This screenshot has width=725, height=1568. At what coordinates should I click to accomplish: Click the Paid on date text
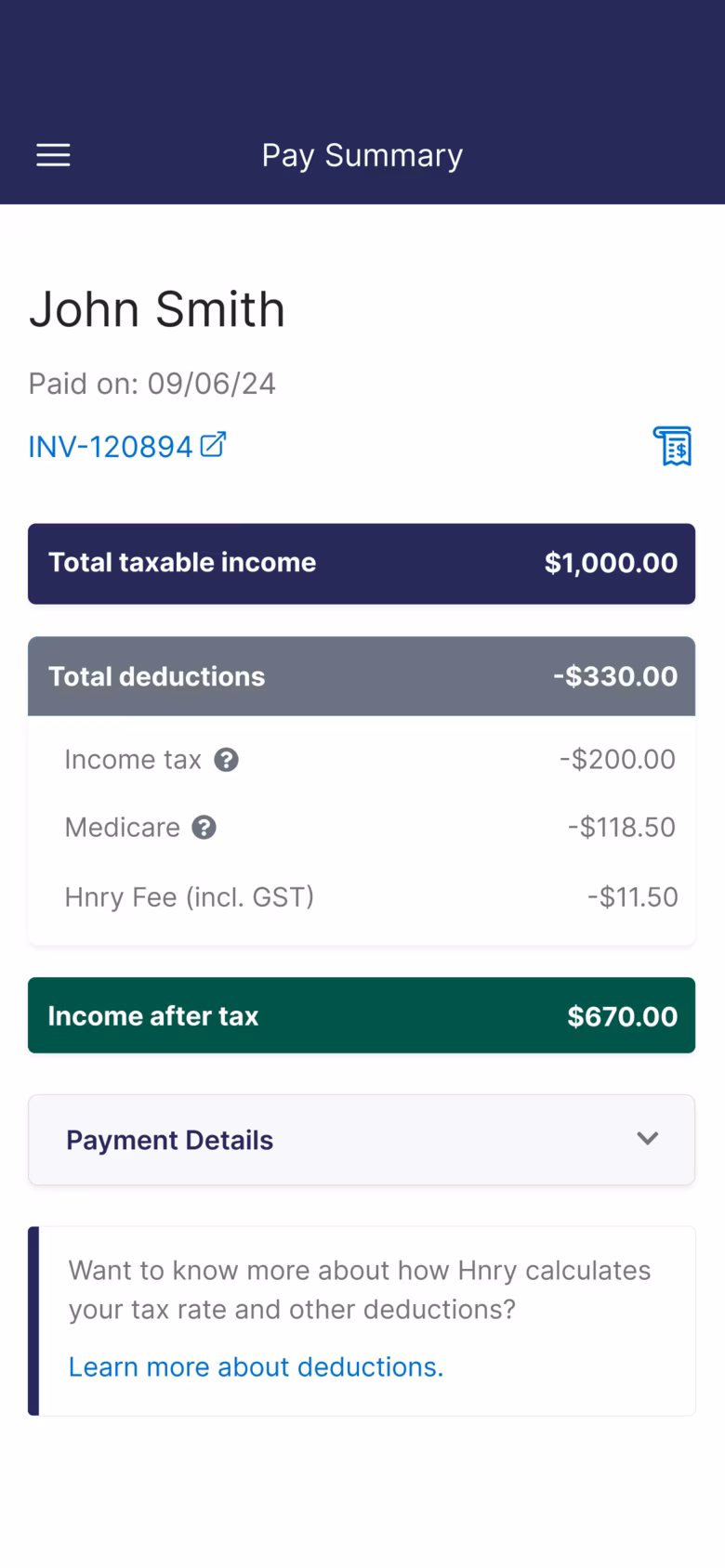[x=152, y=384]
